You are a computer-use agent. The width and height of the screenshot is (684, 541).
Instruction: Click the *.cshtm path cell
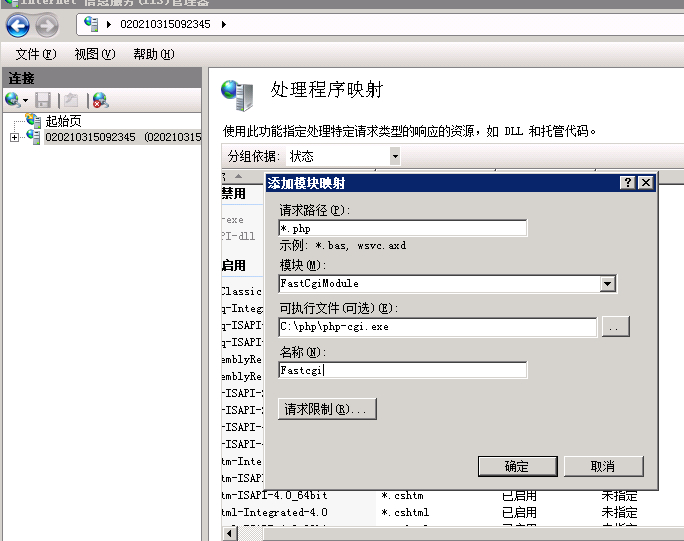click(402, 496)
